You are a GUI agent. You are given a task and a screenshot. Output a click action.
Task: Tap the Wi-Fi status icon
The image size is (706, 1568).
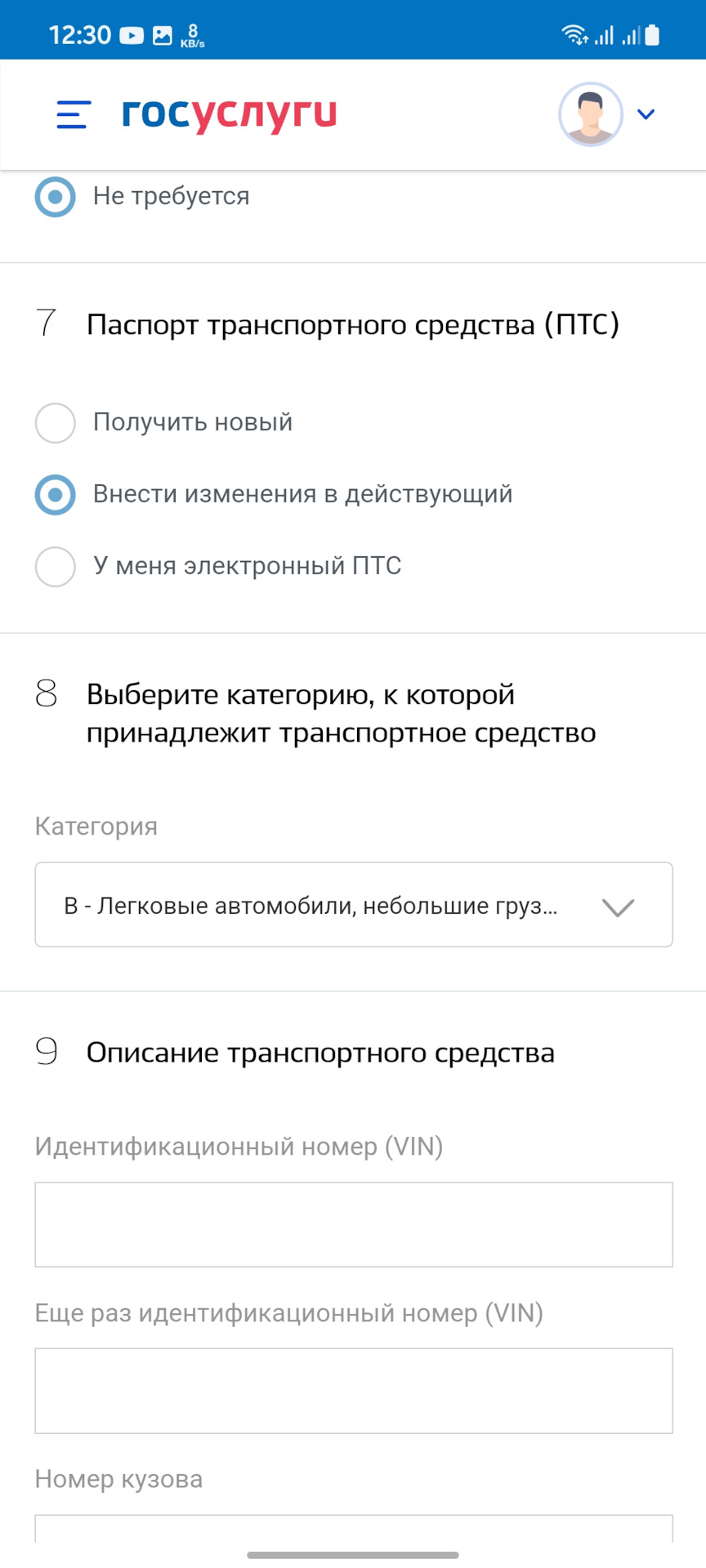tap(574, 35)
